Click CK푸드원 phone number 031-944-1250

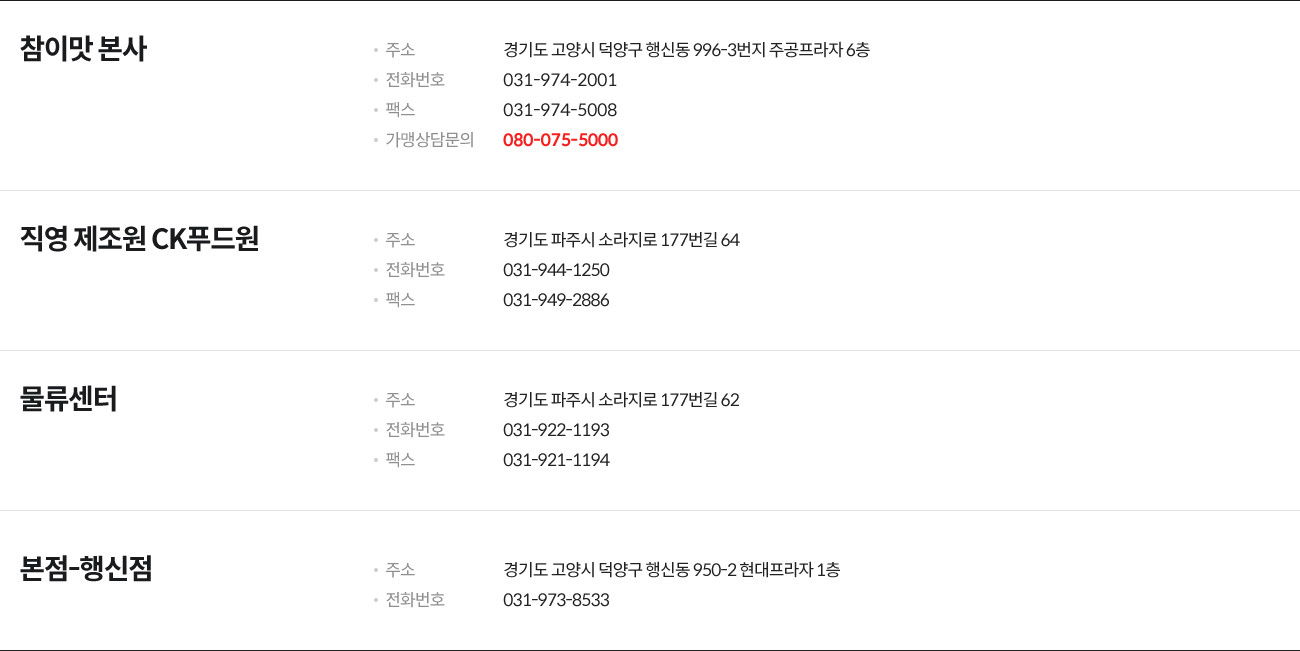556,269
